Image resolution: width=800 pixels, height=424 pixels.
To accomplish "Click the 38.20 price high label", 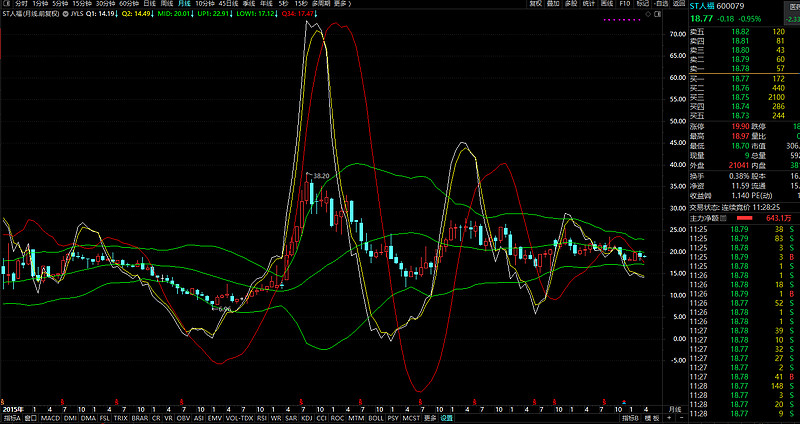I will coord(320,175).
